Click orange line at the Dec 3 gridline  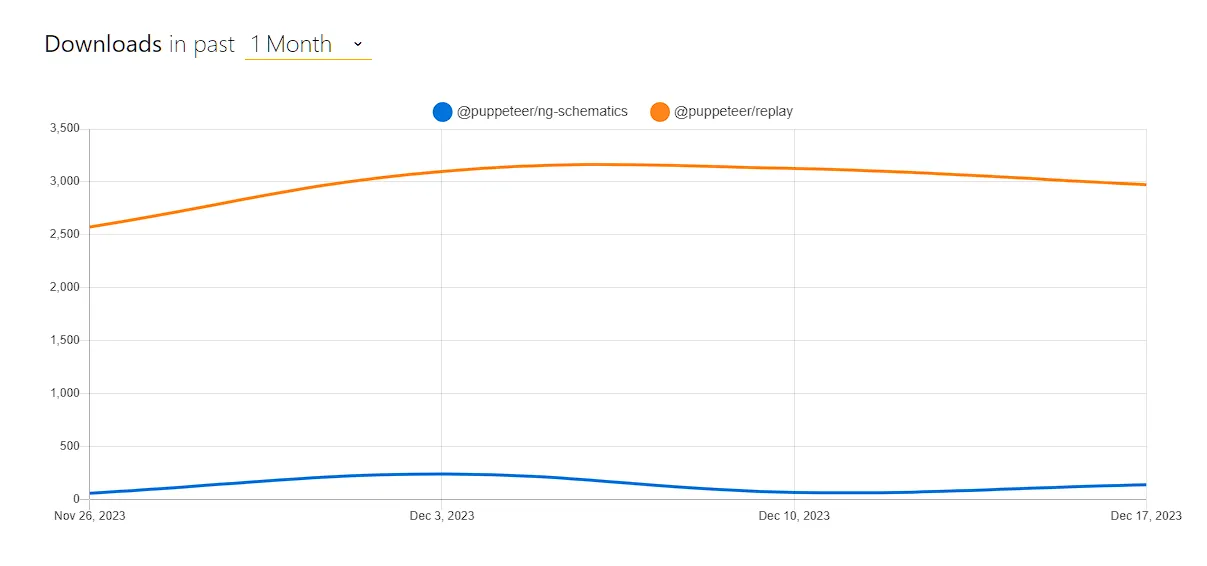tap(442, 171)
